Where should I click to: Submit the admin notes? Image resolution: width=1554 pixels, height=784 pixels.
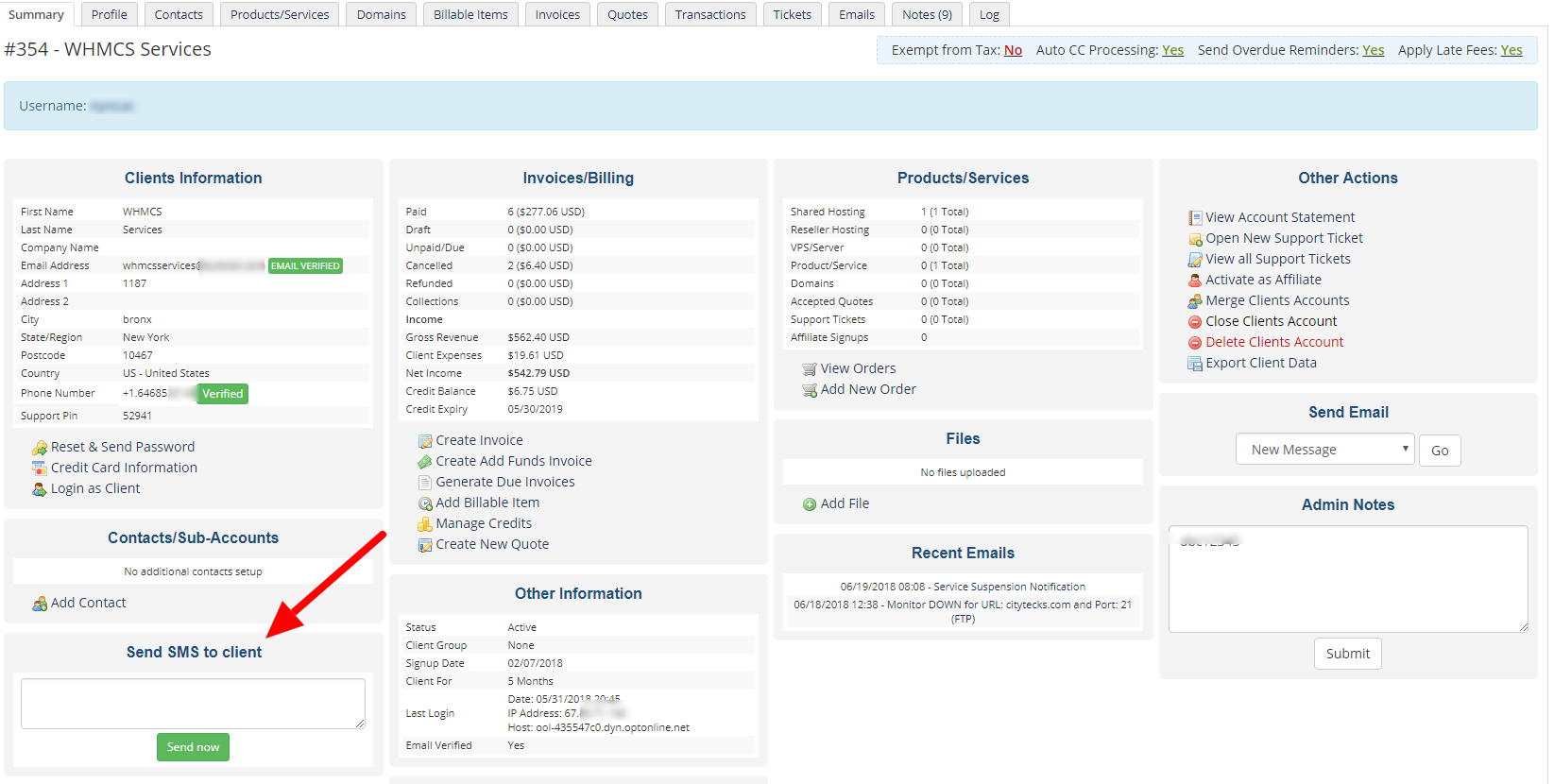(x=1348, y=654)
